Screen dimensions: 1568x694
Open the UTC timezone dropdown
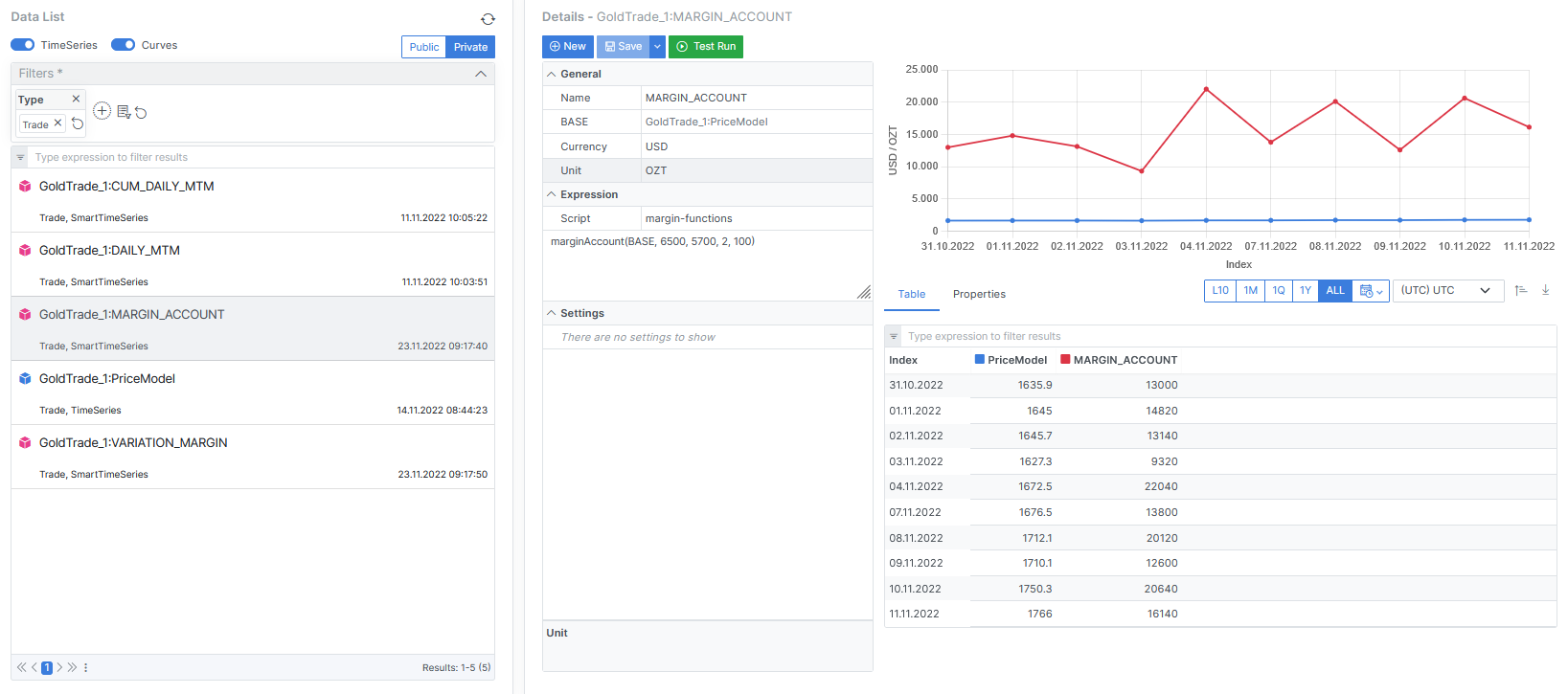click(1445, 291)
